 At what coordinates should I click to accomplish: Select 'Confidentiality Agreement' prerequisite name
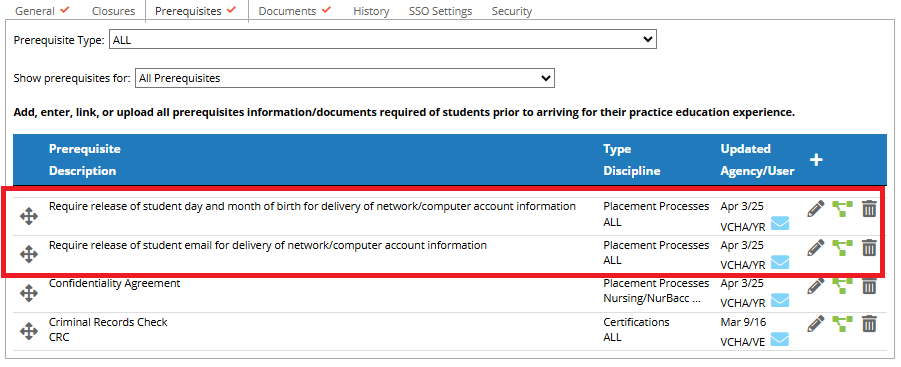coord(114,283)
